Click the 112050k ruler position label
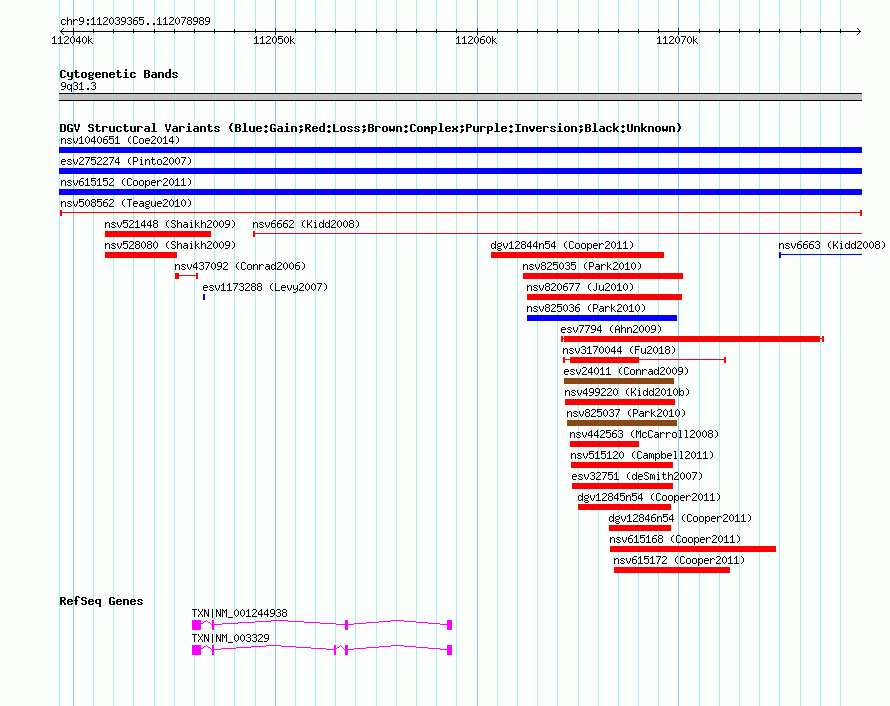 click(274, 40)
